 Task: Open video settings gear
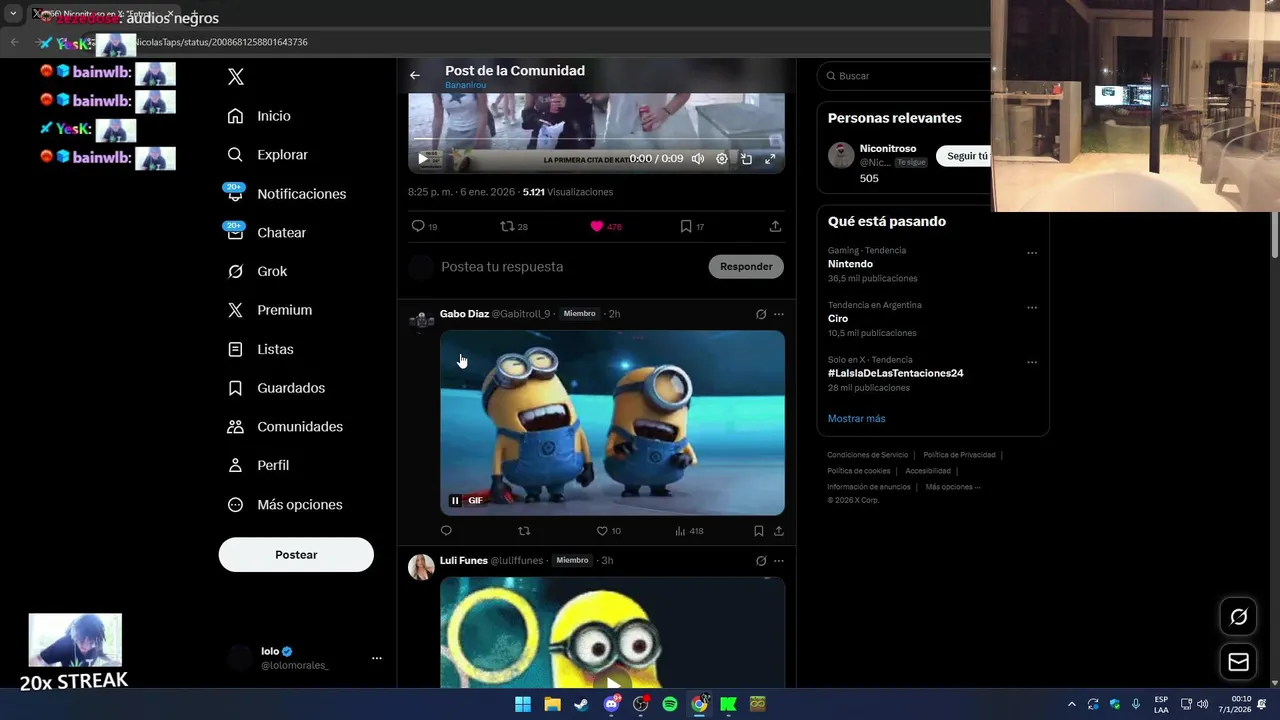point(722,158)
